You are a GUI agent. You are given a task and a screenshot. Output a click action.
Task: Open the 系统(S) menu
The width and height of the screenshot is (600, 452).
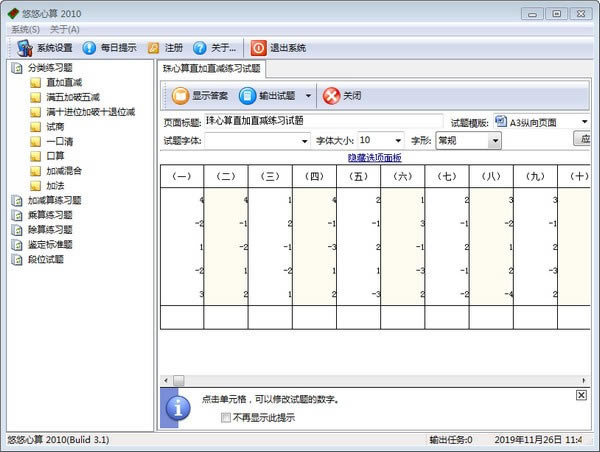[x=25, y=29]
